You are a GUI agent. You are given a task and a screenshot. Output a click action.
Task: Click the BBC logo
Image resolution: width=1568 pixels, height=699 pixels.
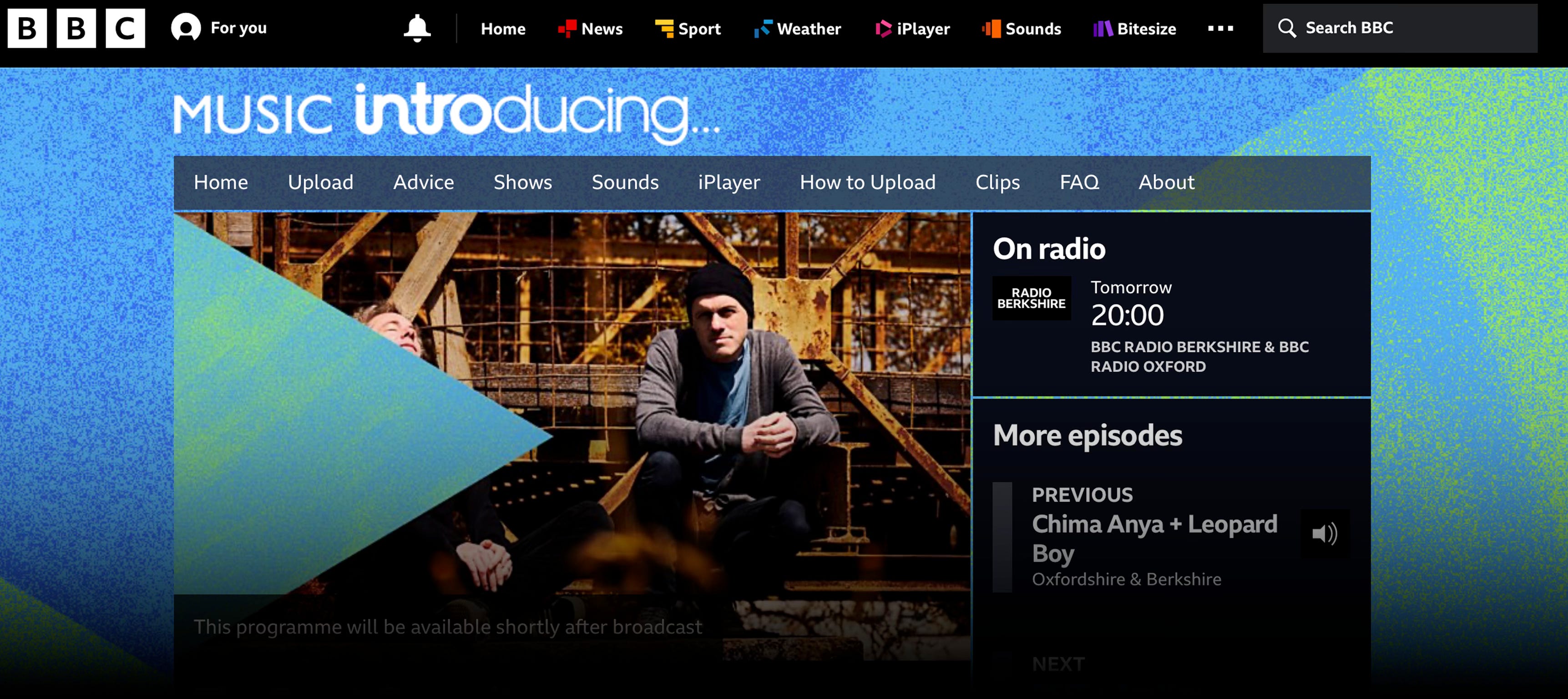point(76,28)
